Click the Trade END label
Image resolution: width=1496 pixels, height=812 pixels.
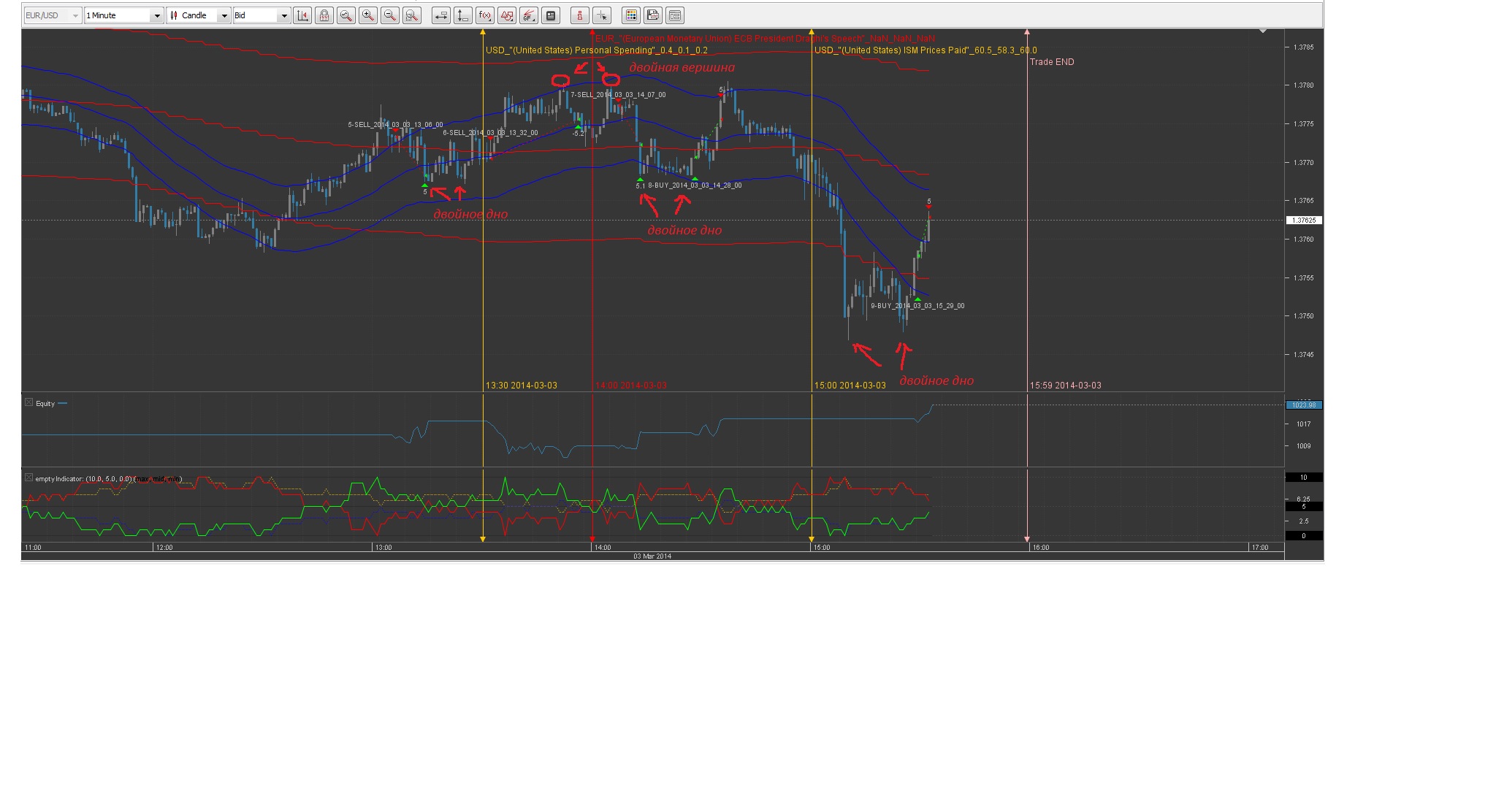pos(1052,62)
